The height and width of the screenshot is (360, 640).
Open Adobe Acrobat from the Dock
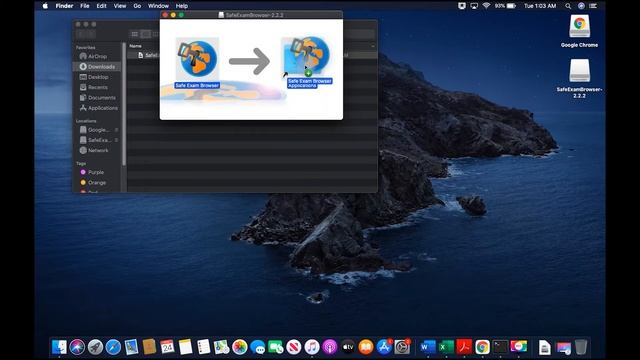(x=464, y=347)
